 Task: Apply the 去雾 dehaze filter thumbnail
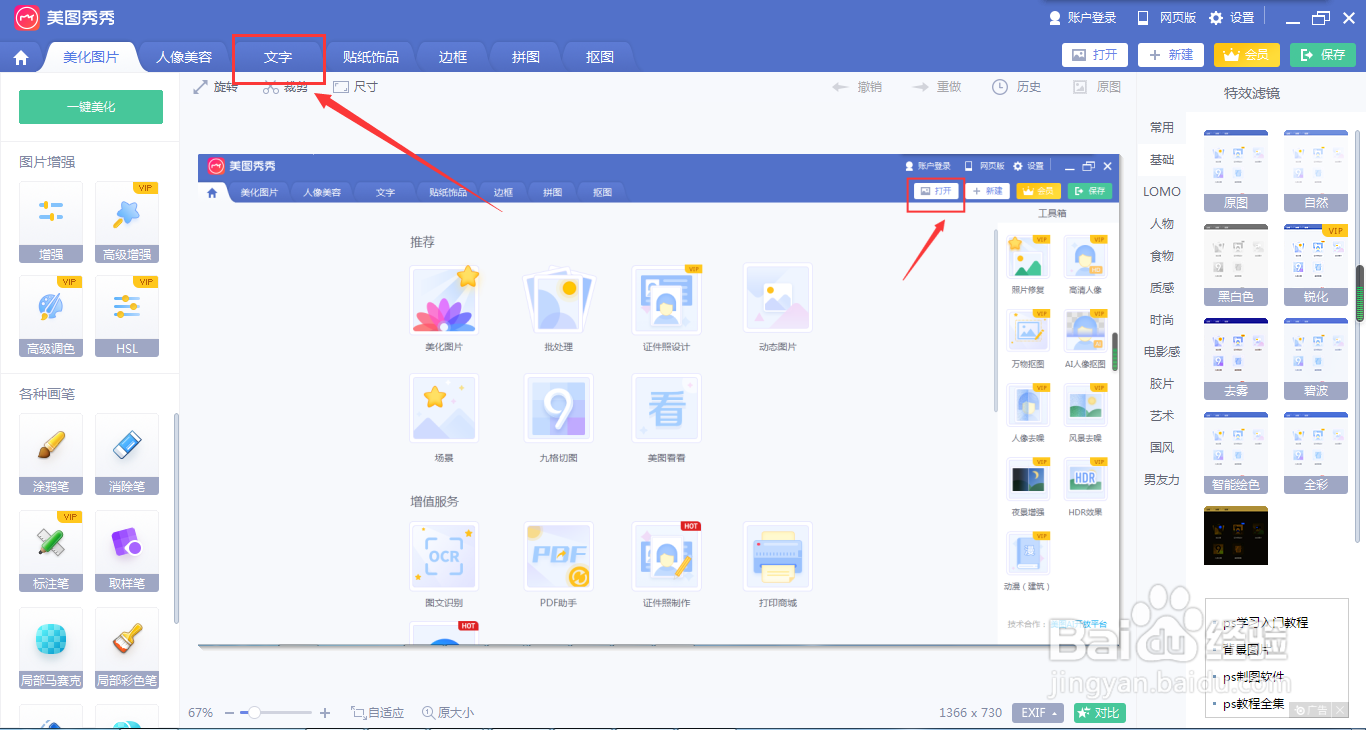(x=1236, y=359)
